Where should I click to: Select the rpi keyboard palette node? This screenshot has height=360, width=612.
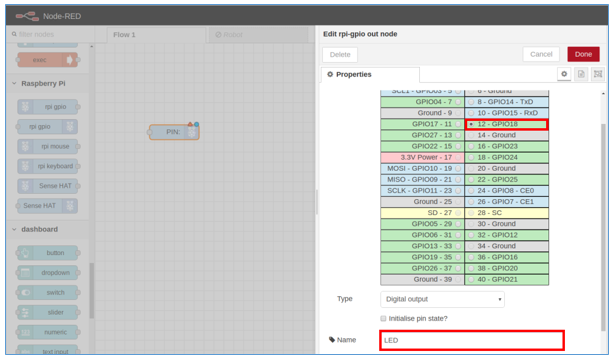(x=48, y=166)
